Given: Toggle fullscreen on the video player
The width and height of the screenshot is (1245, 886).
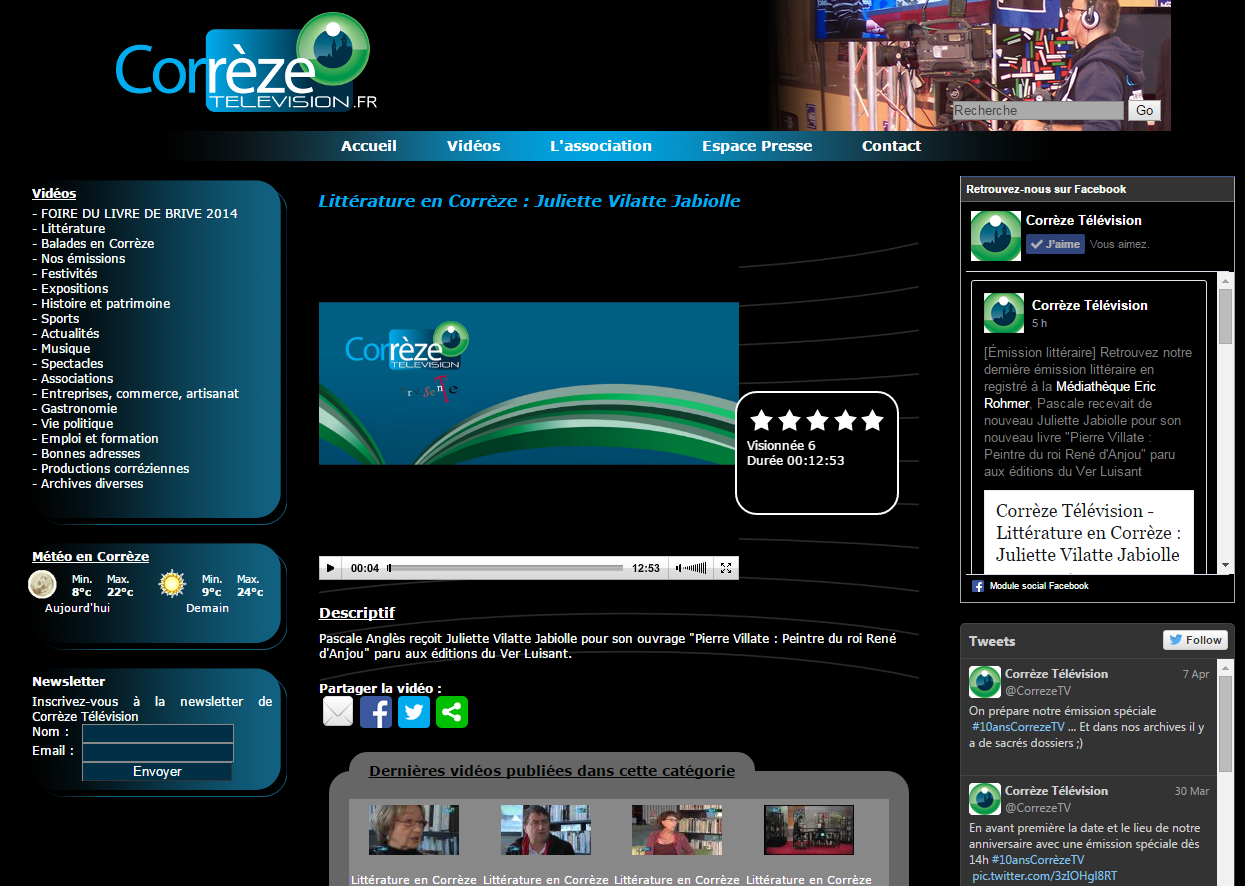Looking at the screenshot, I should 726,568.
